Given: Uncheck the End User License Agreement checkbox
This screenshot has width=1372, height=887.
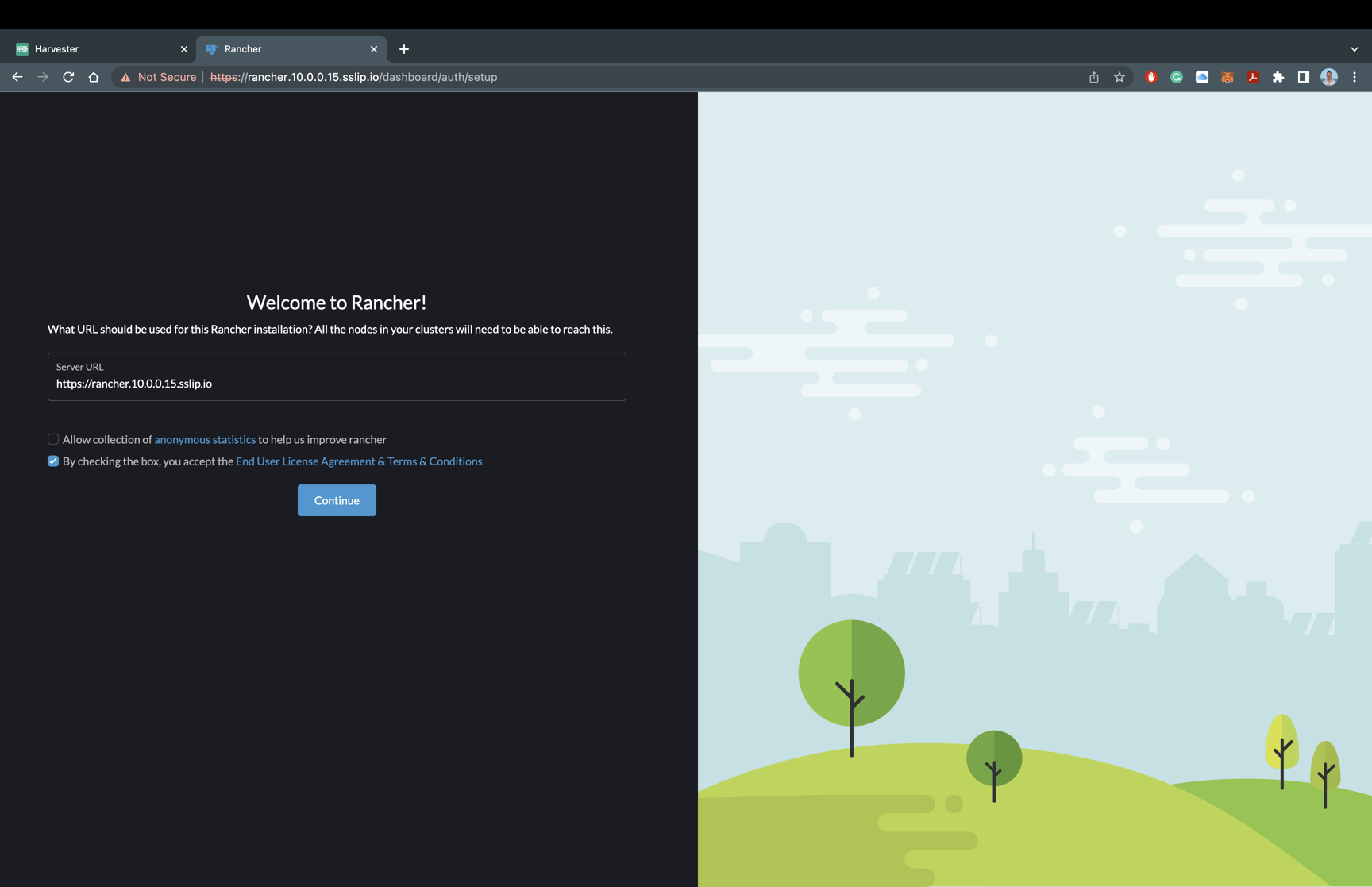Looking at the screenshot, I should [52, 461].
